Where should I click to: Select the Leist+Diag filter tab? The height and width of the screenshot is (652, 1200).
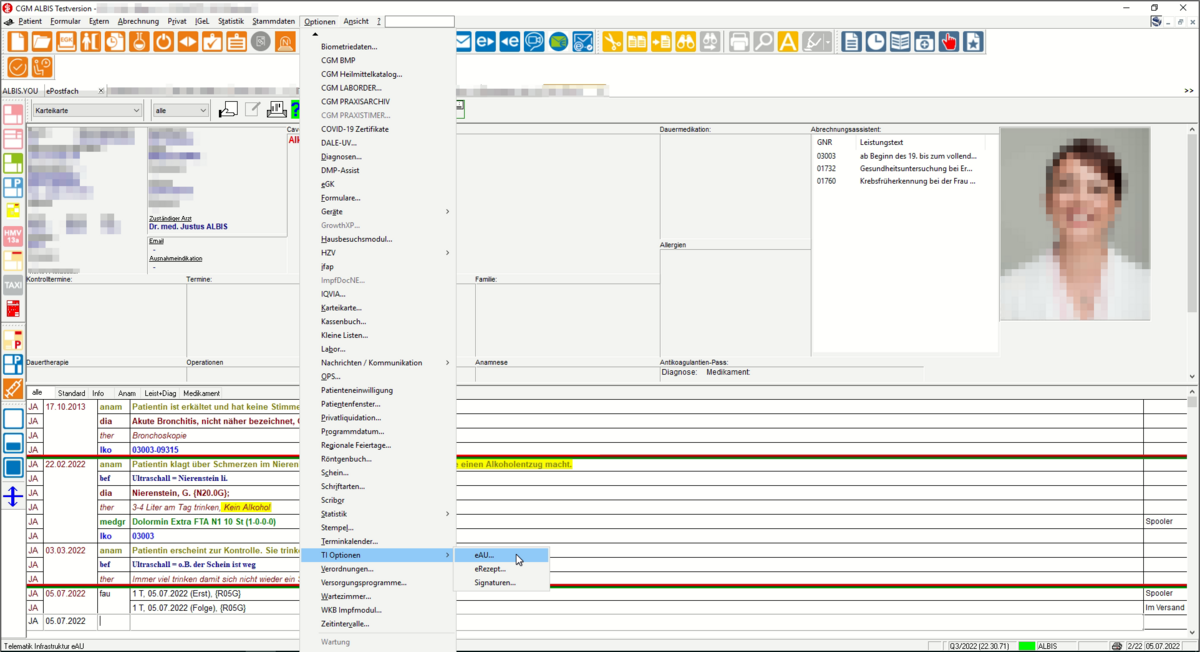160,393
